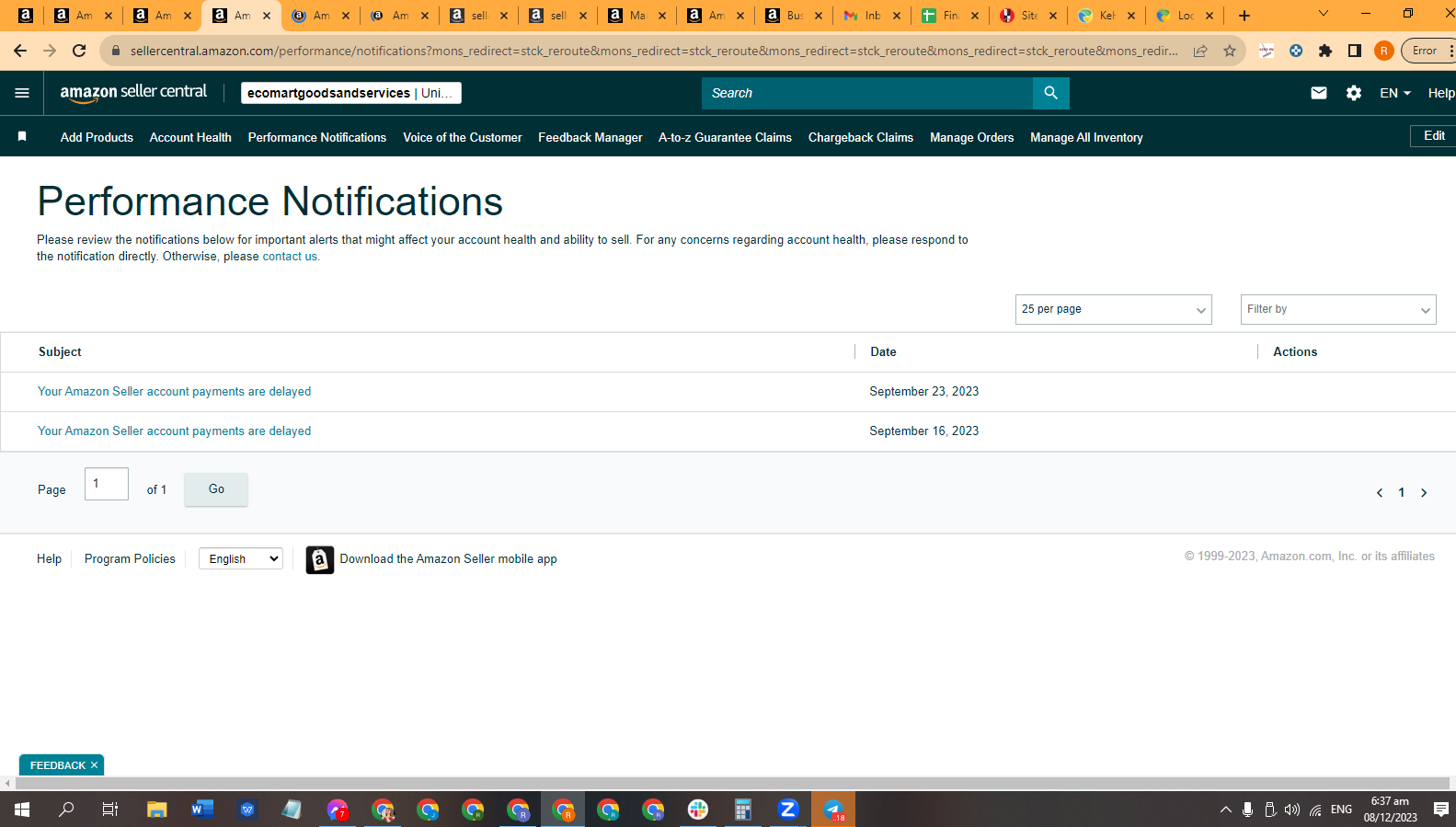Screen dimensions: 1456x827
Task: Click the footer Help link
Action: pyautogui.click(x=49, y=558)
